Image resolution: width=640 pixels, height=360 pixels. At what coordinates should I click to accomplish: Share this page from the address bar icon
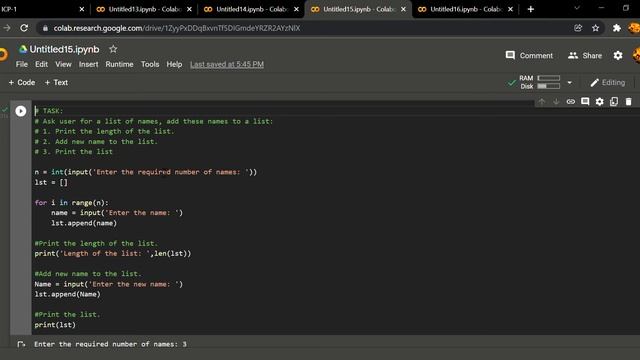click(x=578, y=28)
